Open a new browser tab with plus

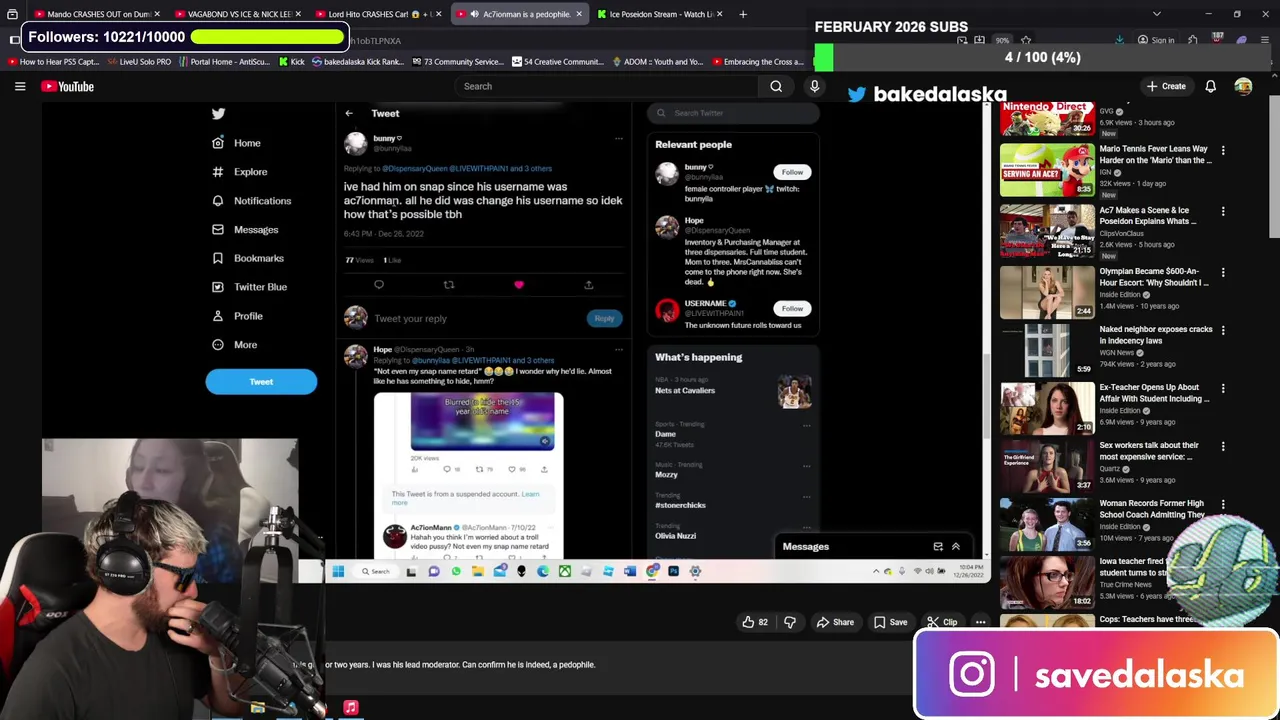743,14
